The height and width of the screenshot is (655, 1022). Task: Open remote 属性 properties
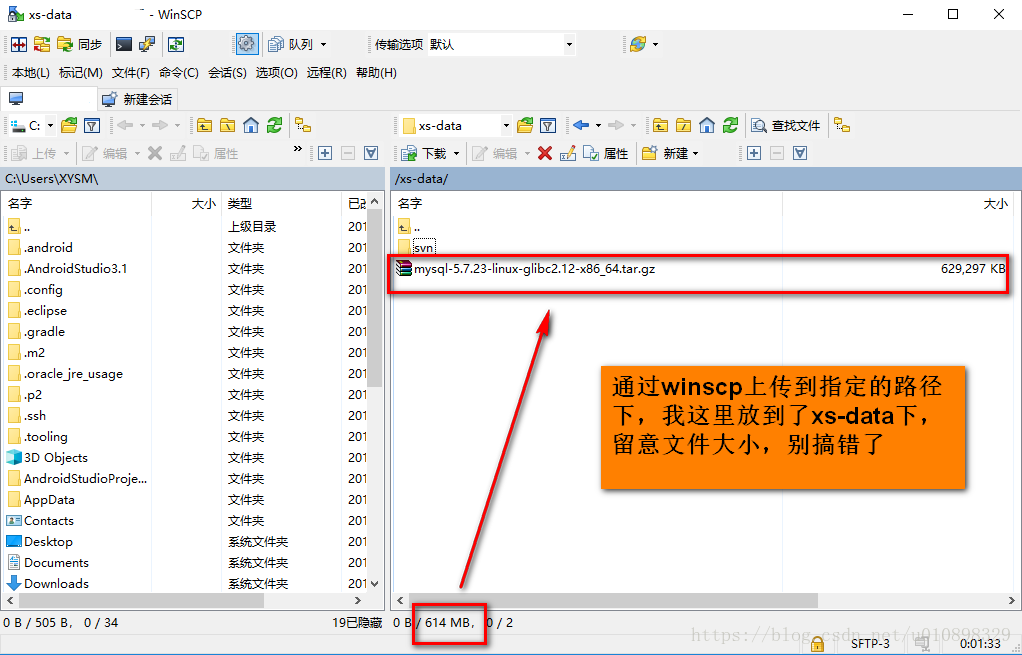[x=606, y=153]
